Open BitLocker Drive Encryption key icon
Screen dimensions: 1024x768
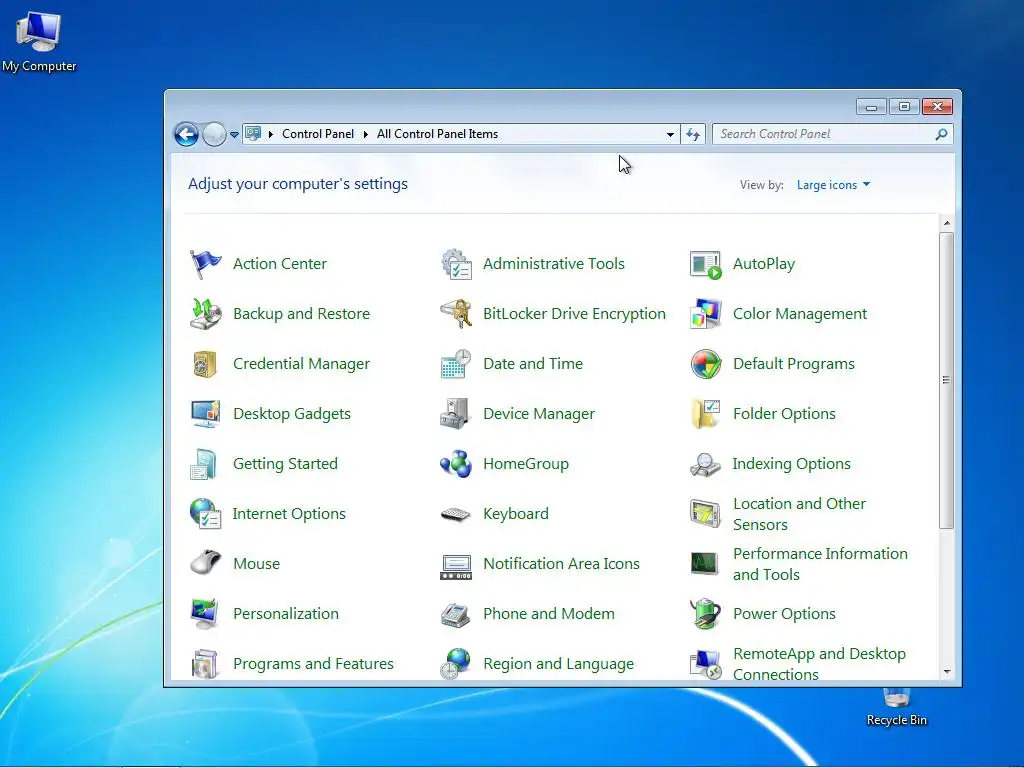(456, 314)
